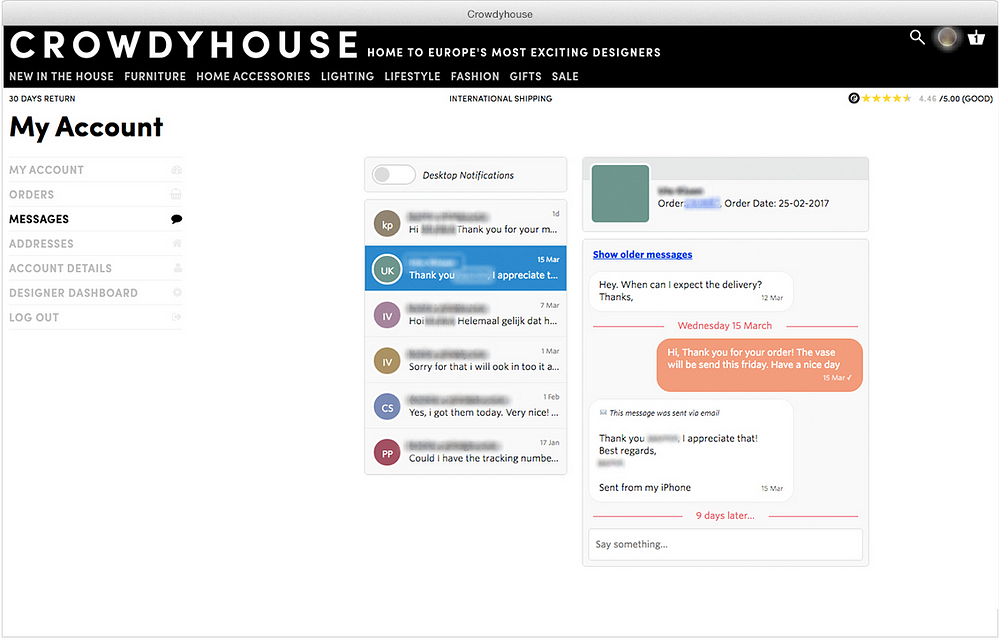Toggle Desktop Notifications switch
This screenshot has height=640, width=1000.
point(393,175)
